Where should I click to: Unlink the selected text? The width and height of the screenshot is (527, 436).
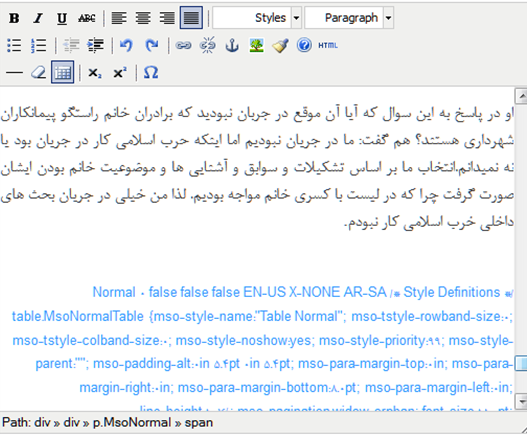[x=208, y=45]
